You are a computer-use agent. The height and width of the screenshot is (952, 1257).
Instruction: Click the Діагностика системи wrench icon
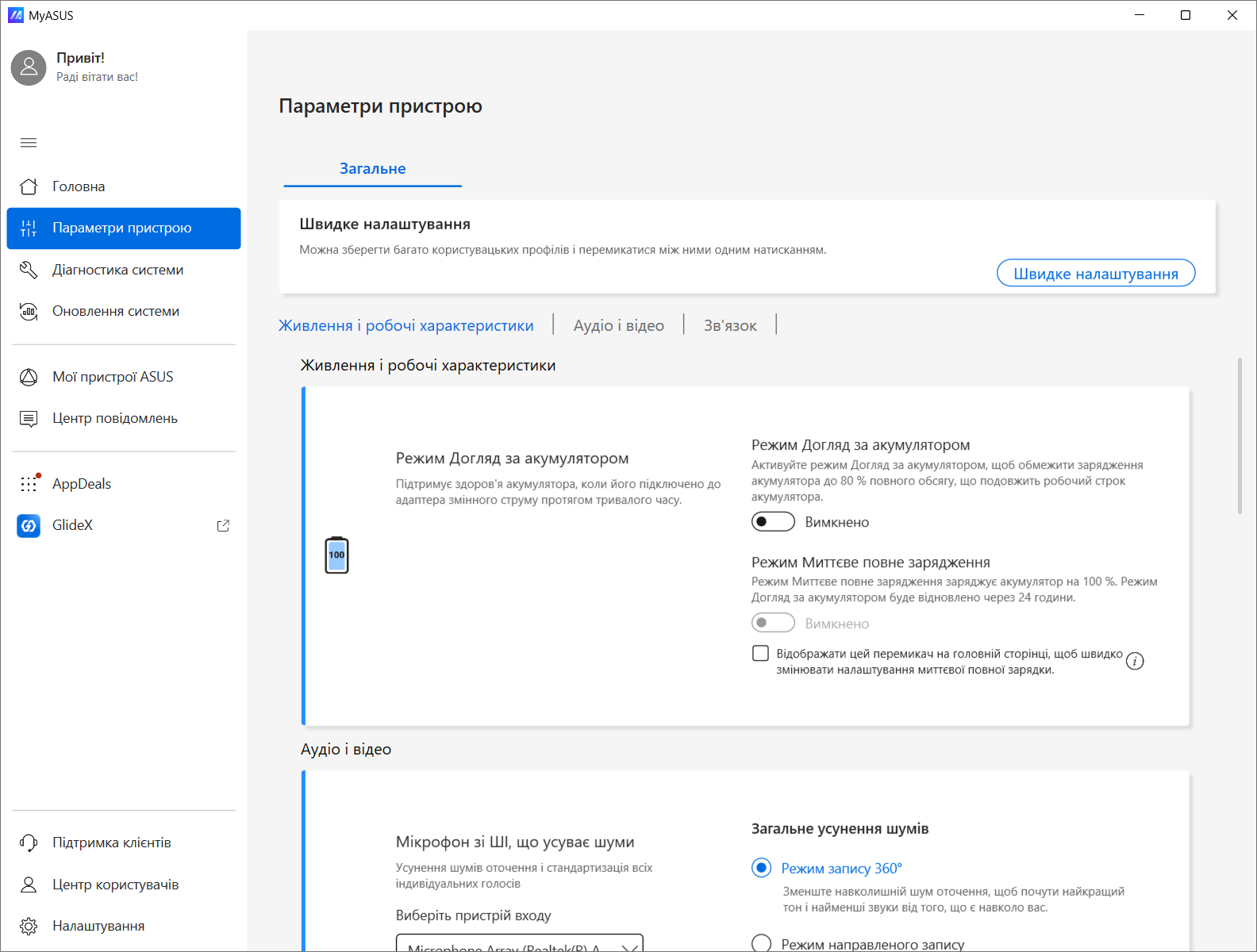pos(29,270)
